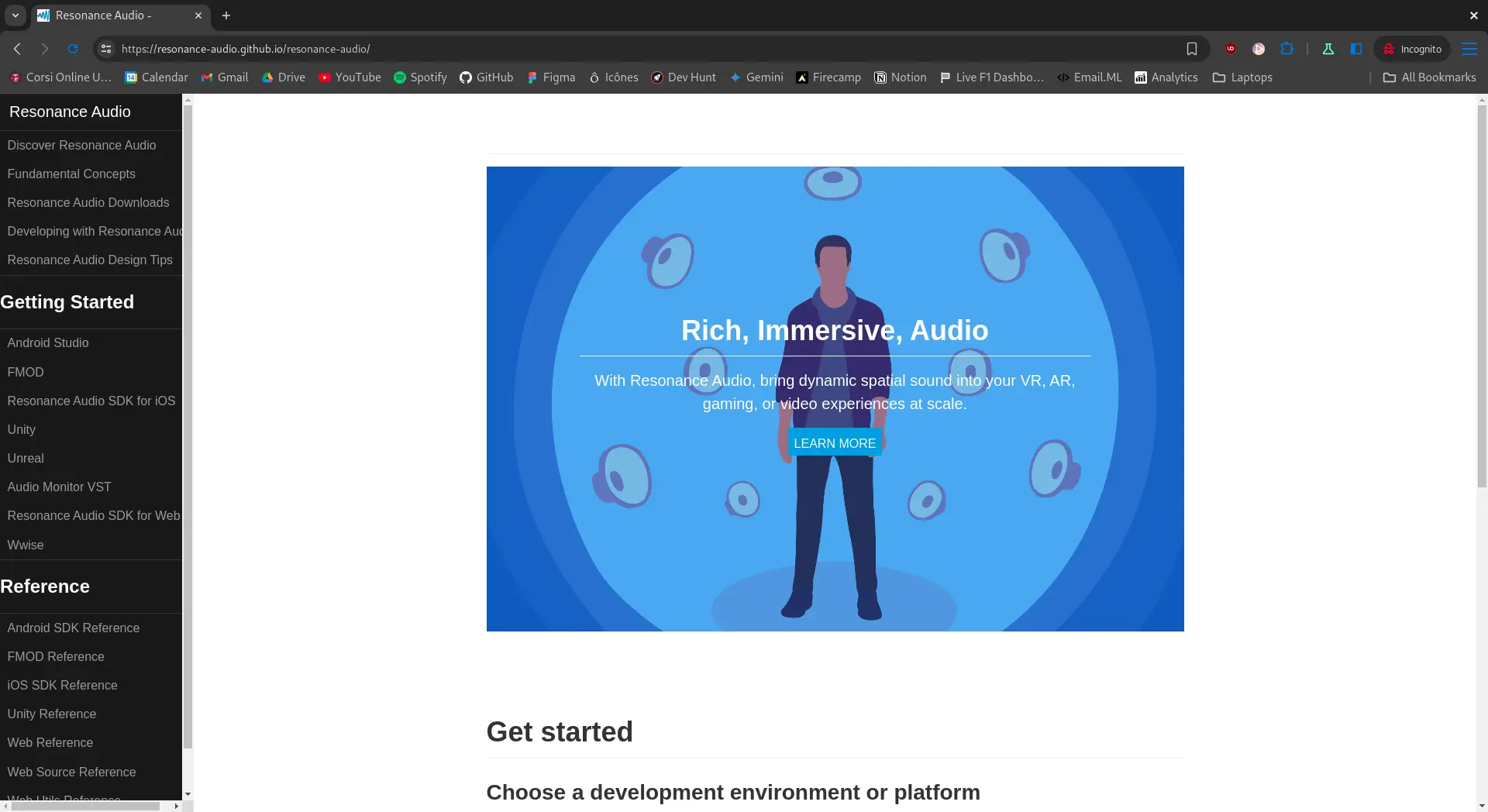Open the Drive bookmark

pyautogui.click(x=284, y=77)
